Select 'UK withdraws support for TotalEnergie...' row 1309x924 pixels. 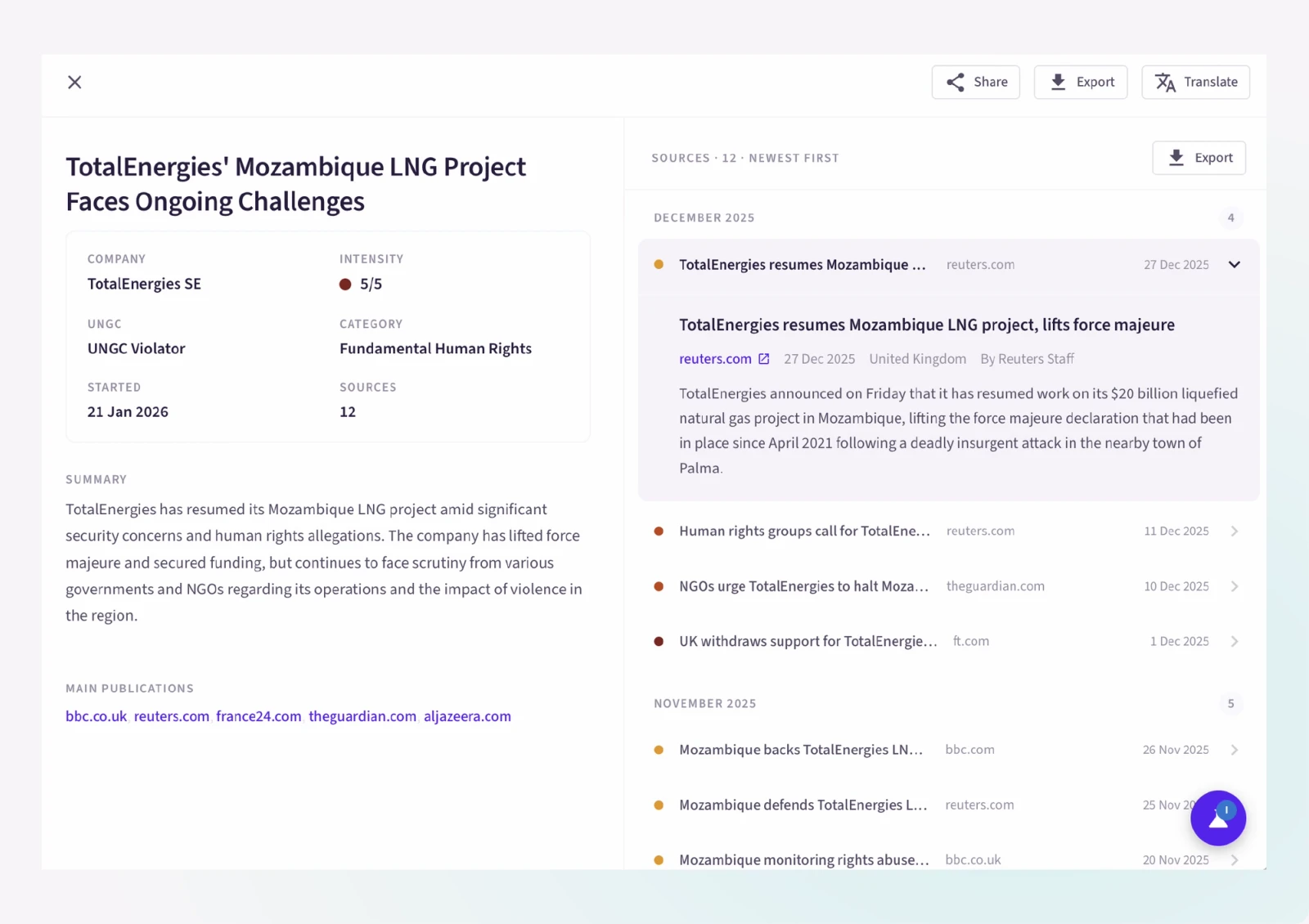(x=948, y=642)
